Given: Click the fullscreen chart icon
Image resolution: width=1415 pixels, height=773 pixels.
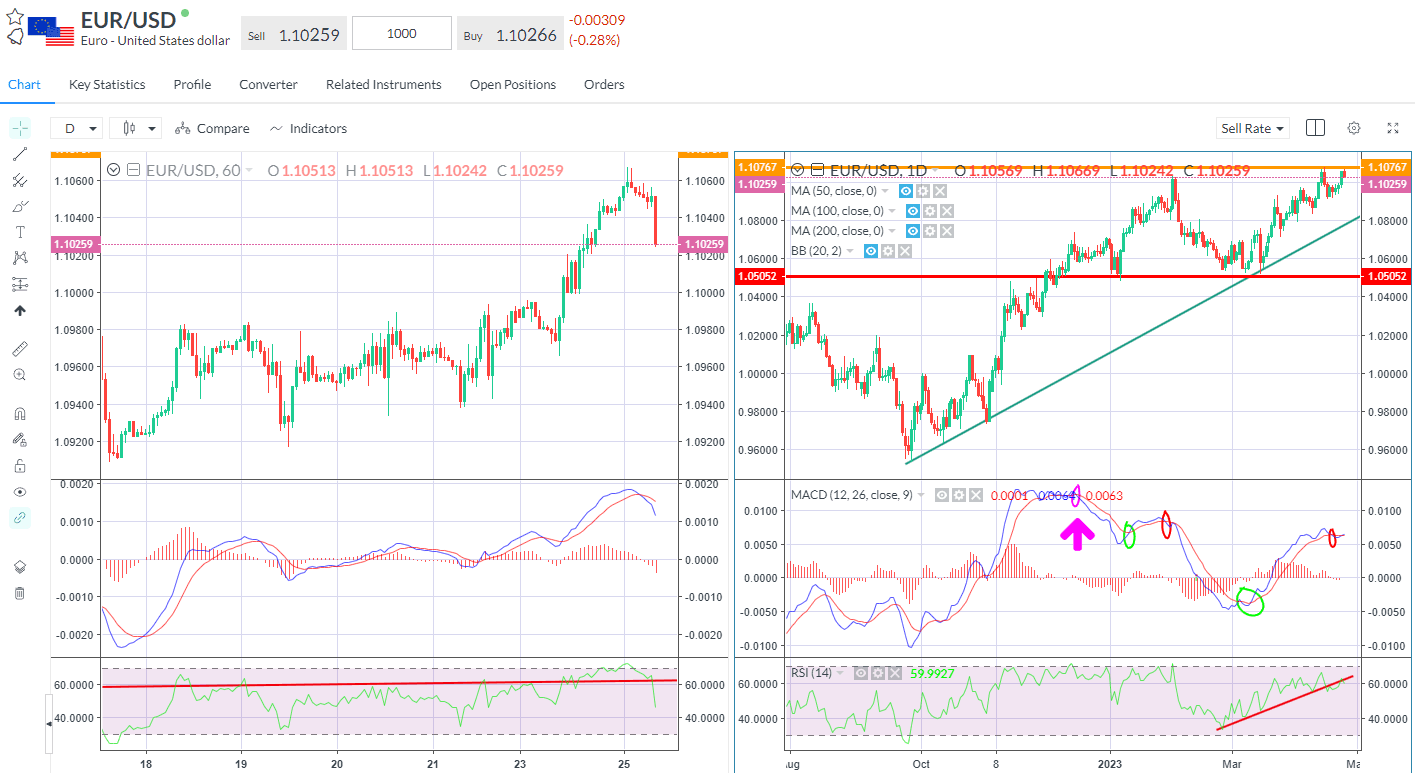Looking at the screenshot, I should click(1392, 128).
